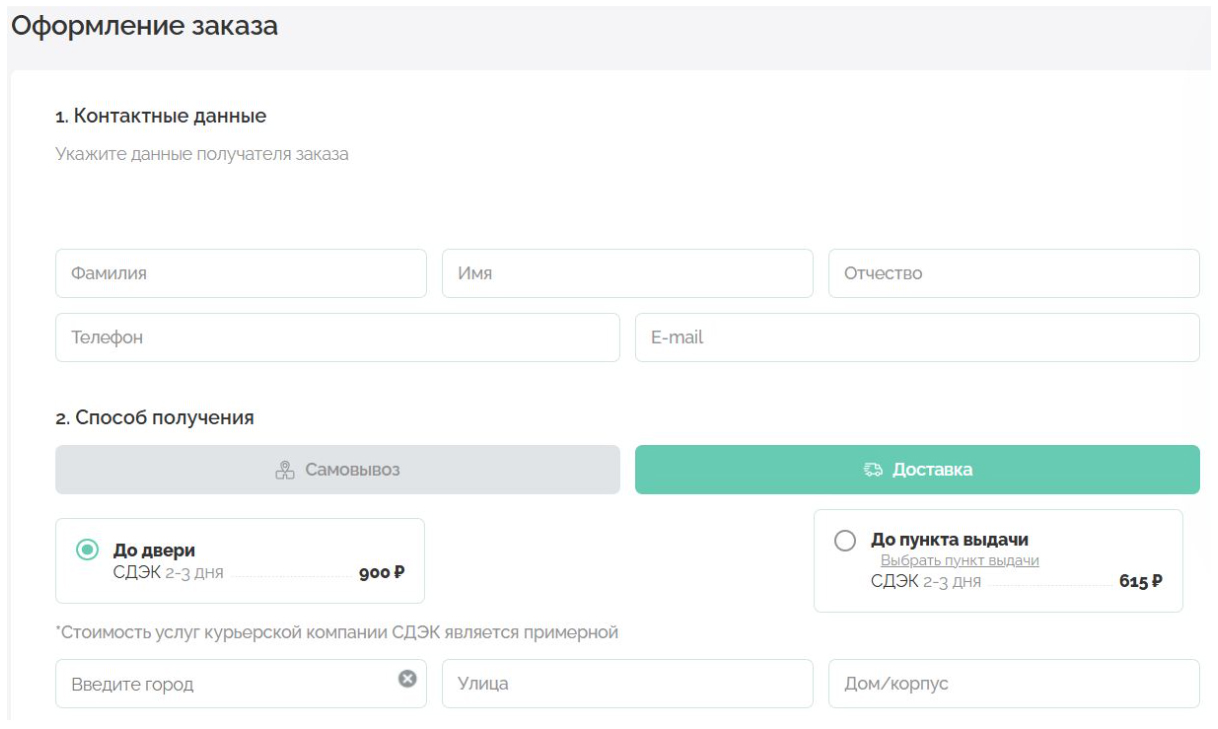Click the 900 ₽ door delivery price
This screenshot has height=729, width=1218.
[381, 573]
